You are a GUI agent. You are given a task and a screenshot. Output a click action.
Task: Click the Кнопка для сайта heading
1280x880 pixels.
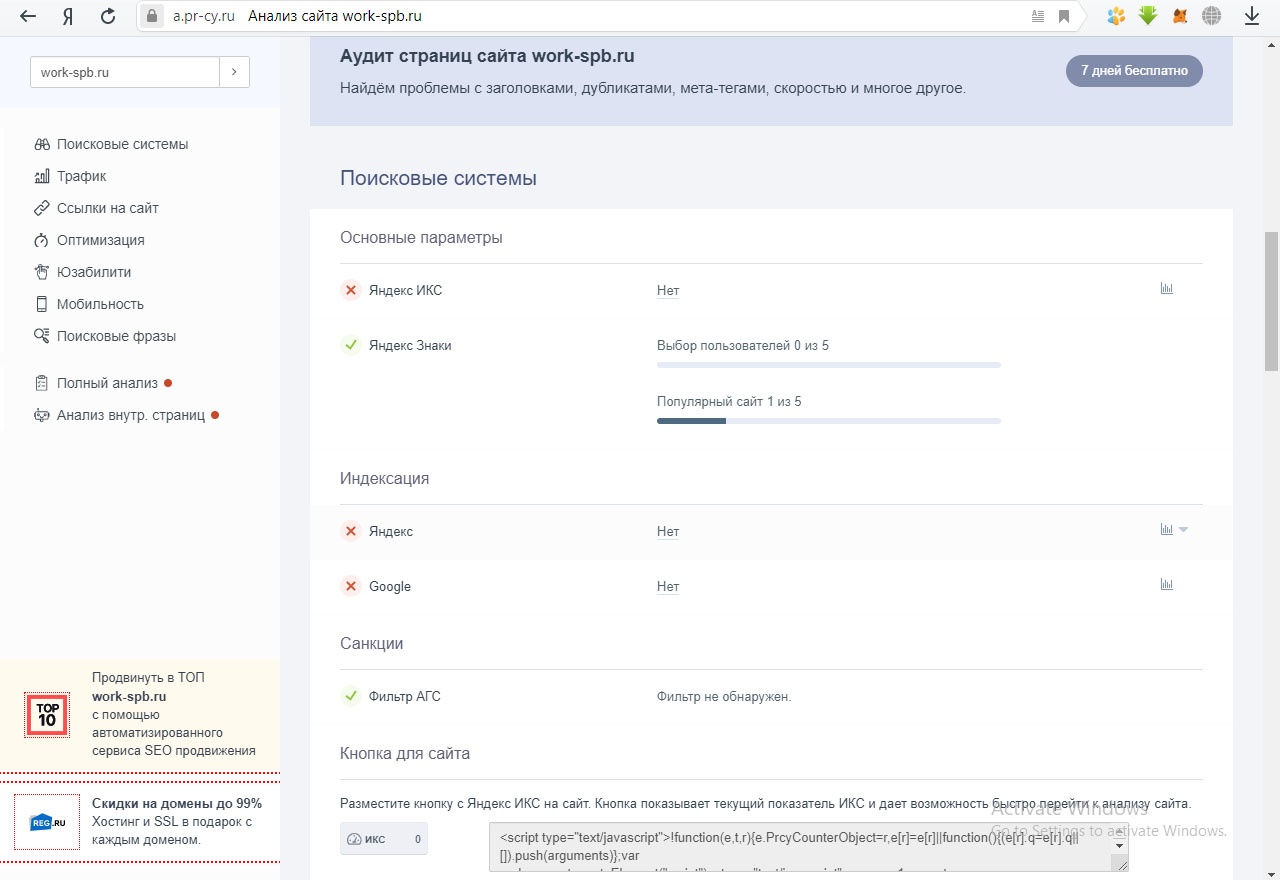click(x=405, y=754)
